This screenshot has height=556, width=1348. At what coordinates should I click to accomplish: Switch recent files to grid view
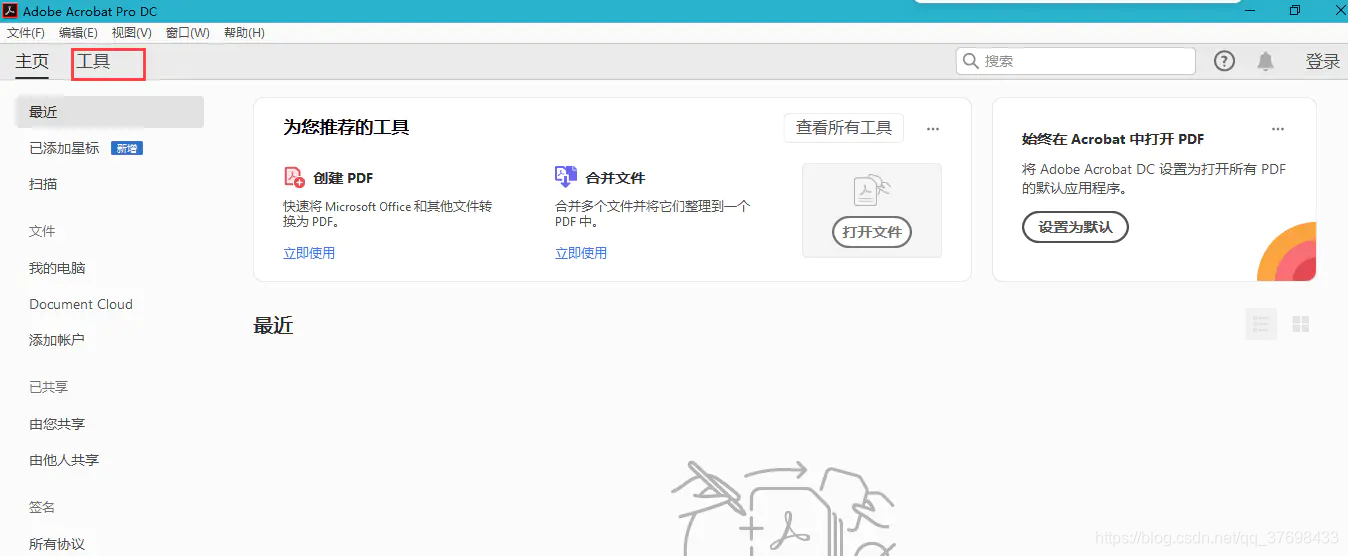coord(1301,324)
